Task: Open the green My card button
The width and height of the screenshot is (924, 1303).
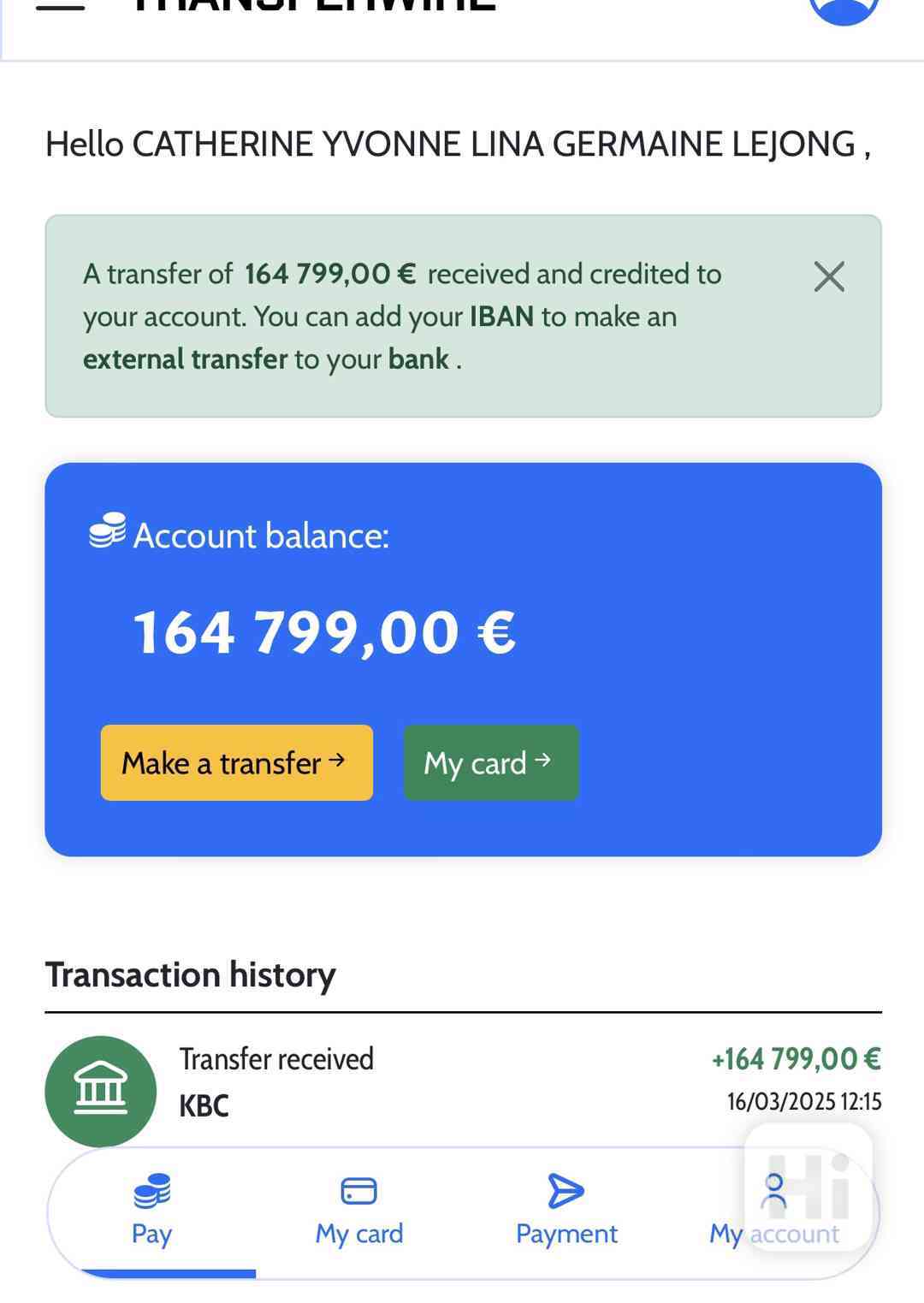Action: point(490,762)
